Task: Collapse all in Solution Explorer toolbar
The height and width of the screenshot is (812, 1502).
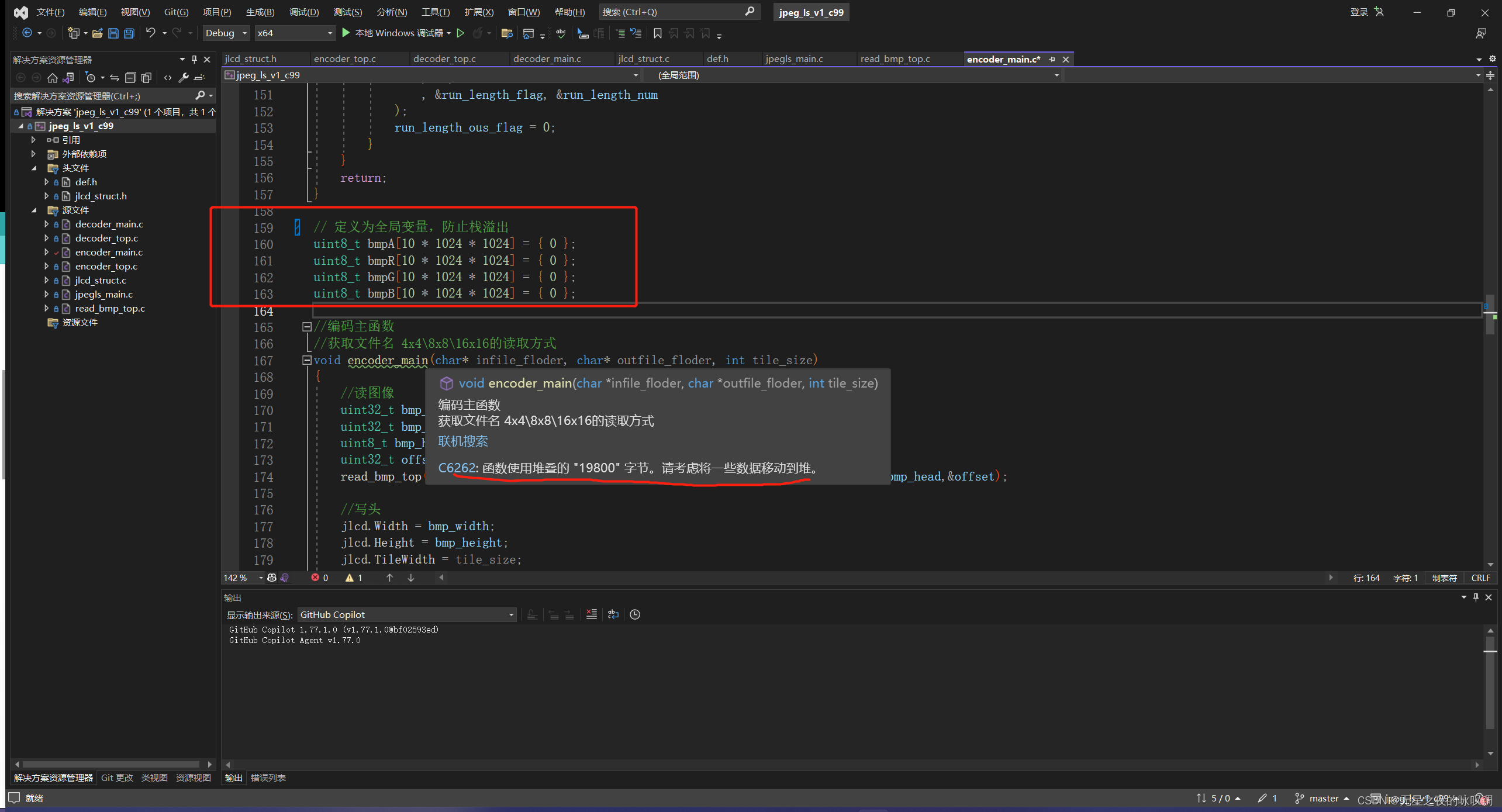Action: [x=130, y=77]
